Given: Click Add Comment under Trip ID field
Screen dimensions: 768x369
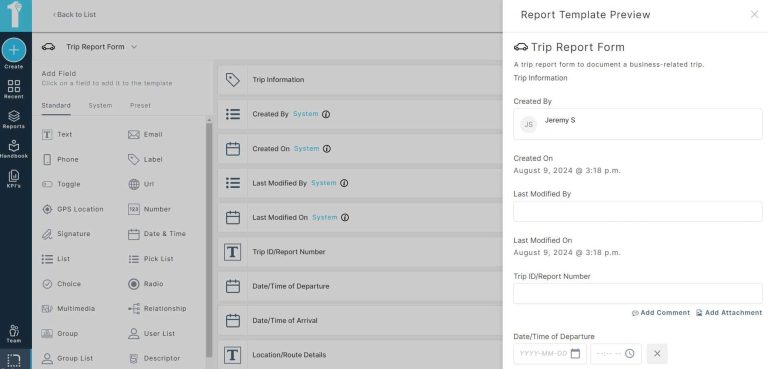Looking at the screenshot, I should (x=661, y=313).
